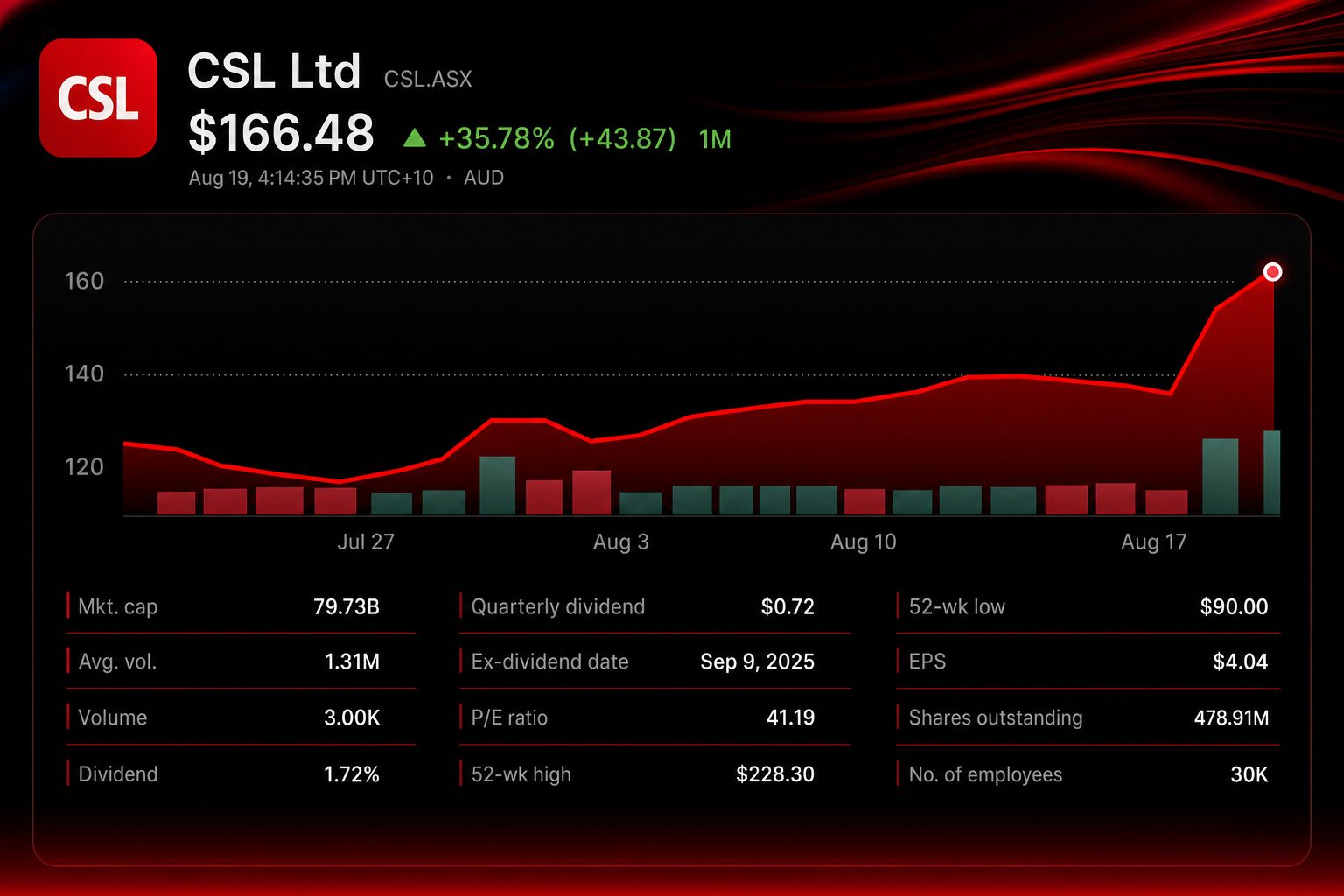Click the 160 y-axis label
1344x896 pixels.
[x=84, y=281]
